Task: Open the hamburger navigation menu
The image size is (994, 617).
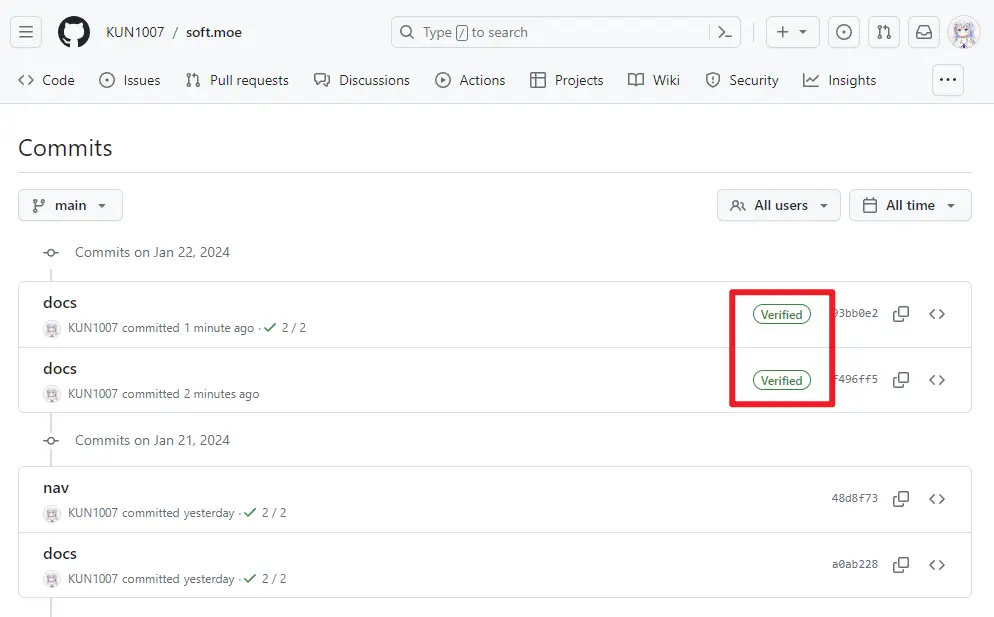Action: [x=26, y=32]
